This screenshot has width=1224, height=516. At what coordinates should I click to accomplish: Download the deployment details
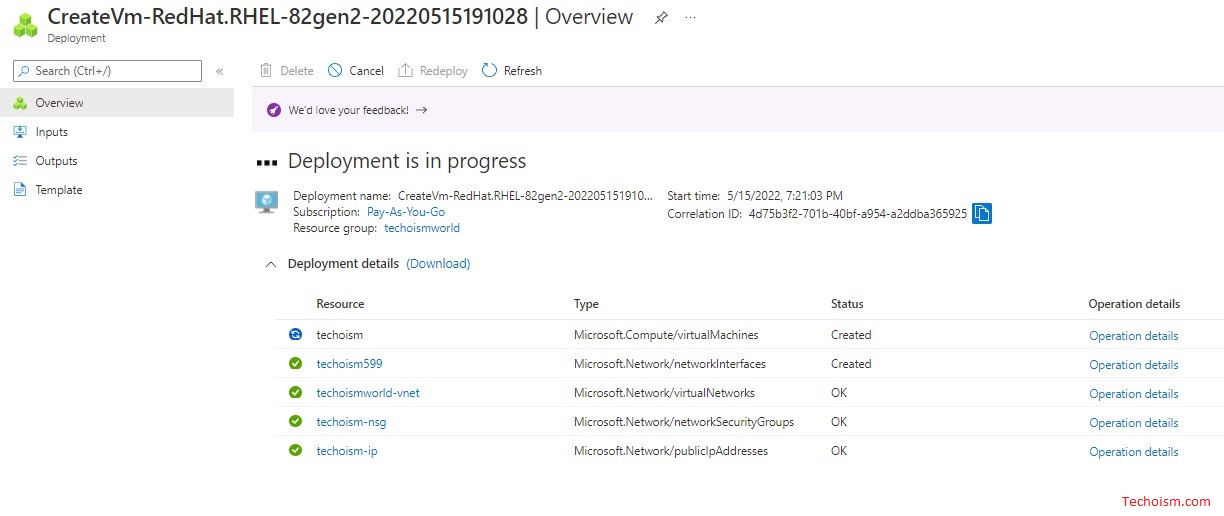click(x=438, y=264)
